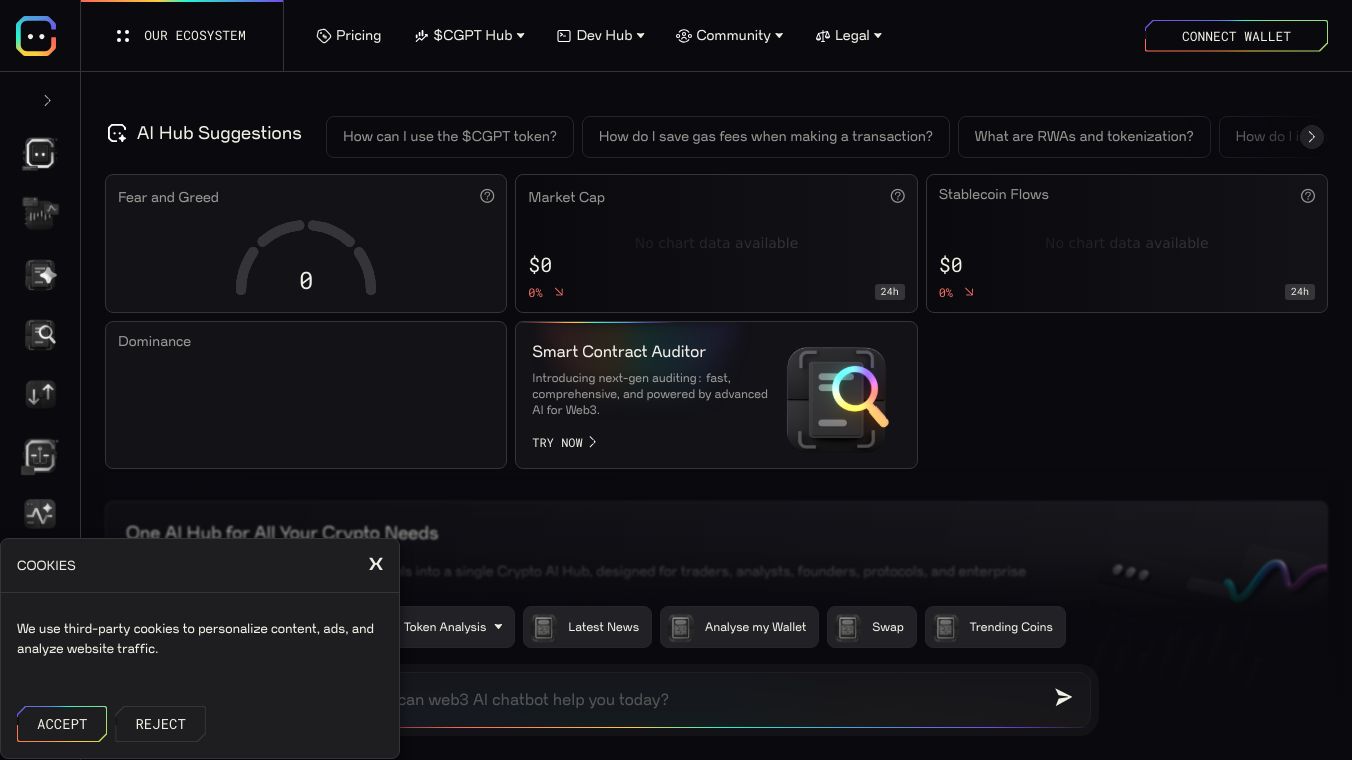Click the 0% change in Market Cap card
Viewport: 1352px width, 760px height.
pyautogui.click(x=535, y=293)
